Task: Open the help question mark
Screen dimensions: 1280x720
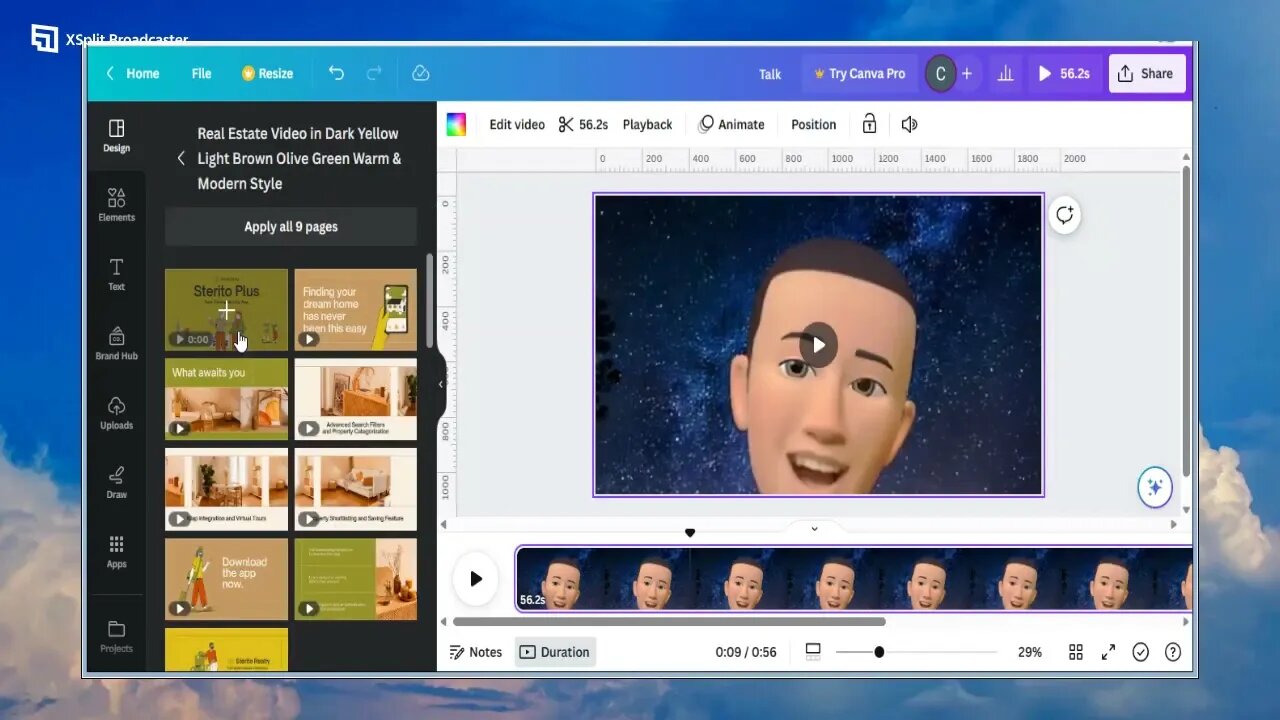Action: pos(1173,652)
